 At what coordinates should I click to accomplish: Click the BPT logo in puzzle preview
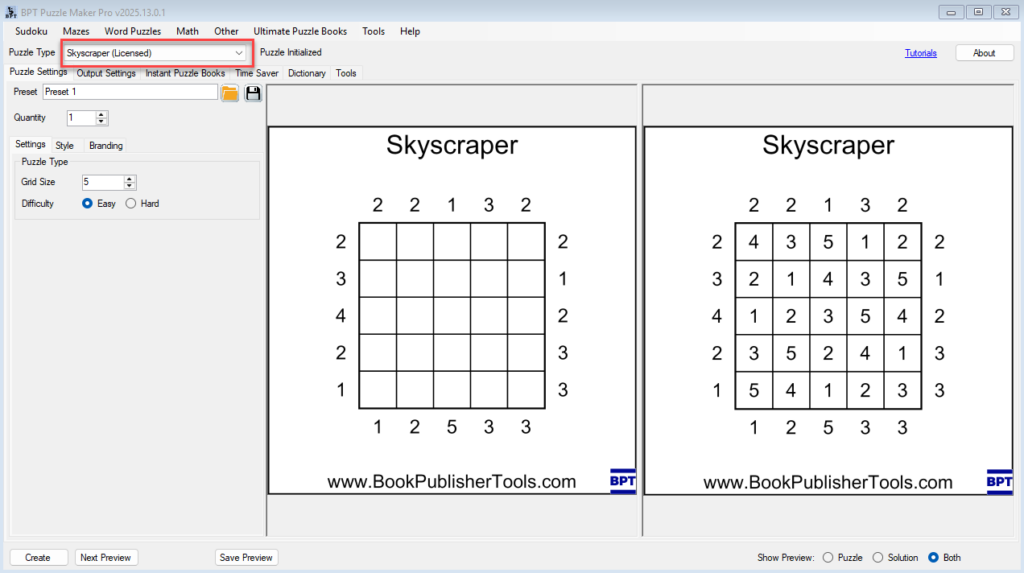pos(622,481)
